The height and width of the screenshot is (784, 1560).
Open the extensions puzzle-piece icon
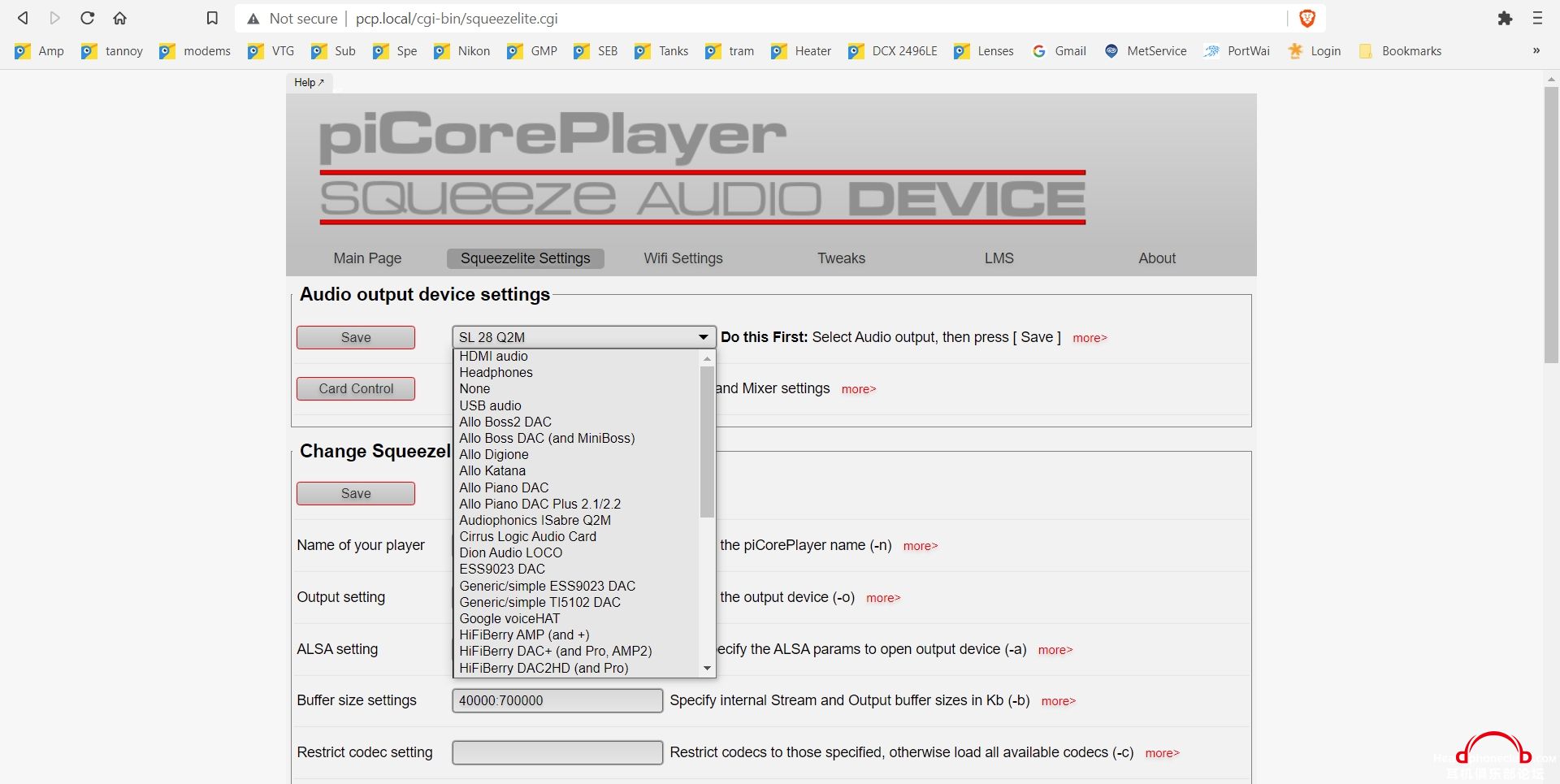(x=1506, y=18)
